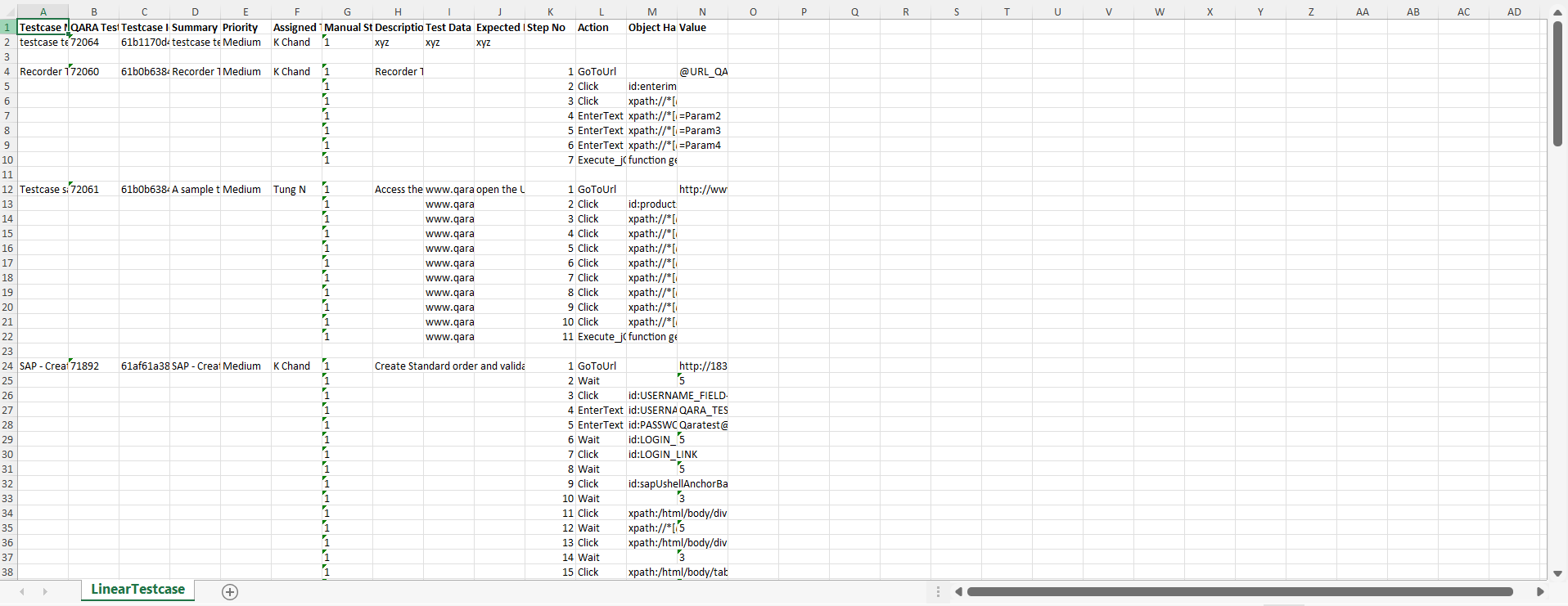Click the previous sheet navigation arrow

pos(22,591)
